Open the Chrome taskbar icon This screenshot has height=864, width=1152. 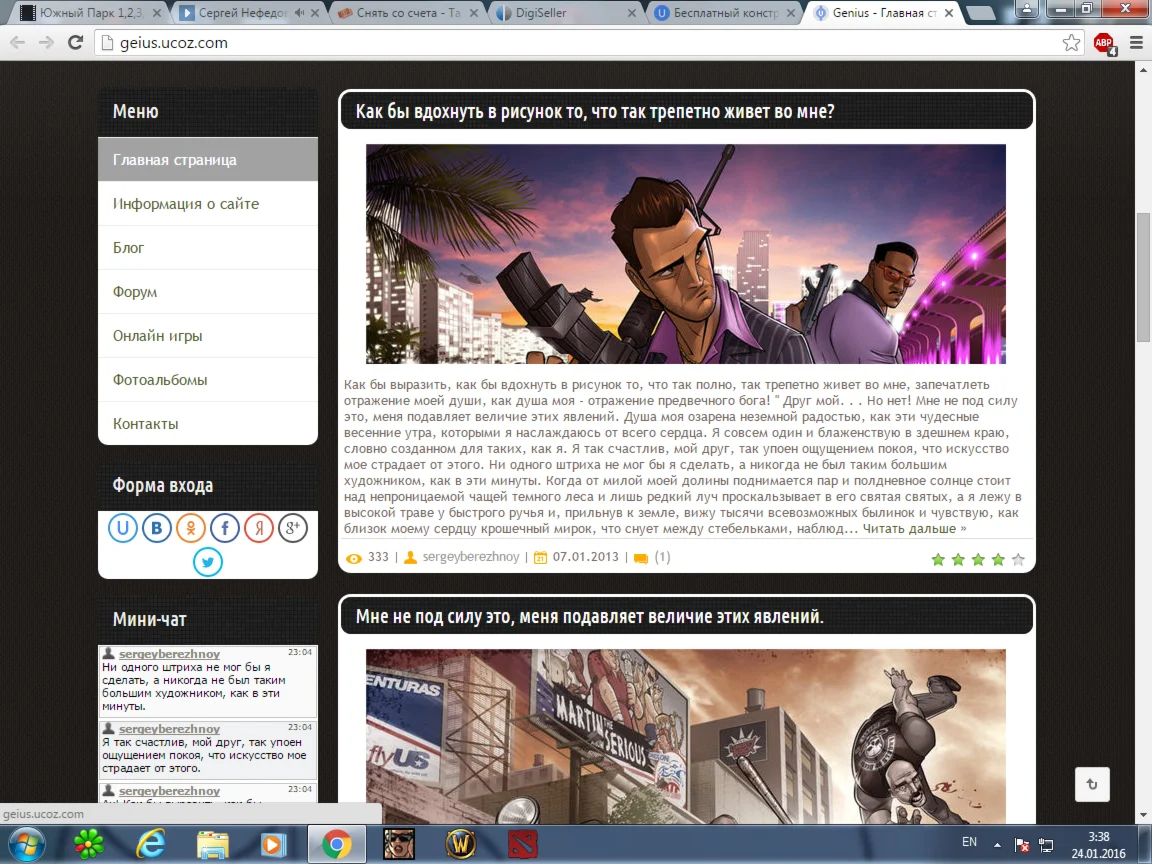(336, 844)
